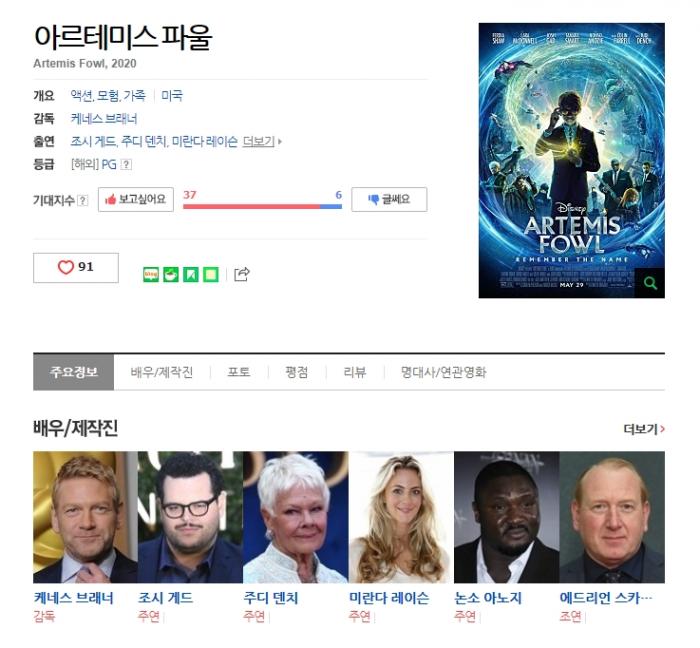
Task: Open 조시 게드 actor photo thumbnail
Action: (190, 517)
